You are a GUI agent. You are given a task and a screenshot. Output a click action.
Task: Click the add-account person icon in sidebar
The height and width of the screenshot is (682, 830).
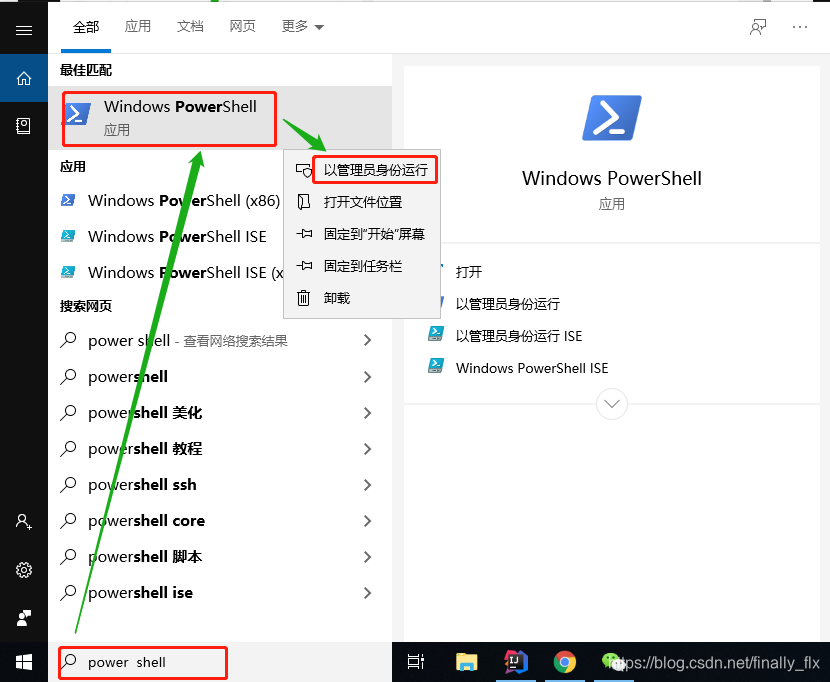24,522
